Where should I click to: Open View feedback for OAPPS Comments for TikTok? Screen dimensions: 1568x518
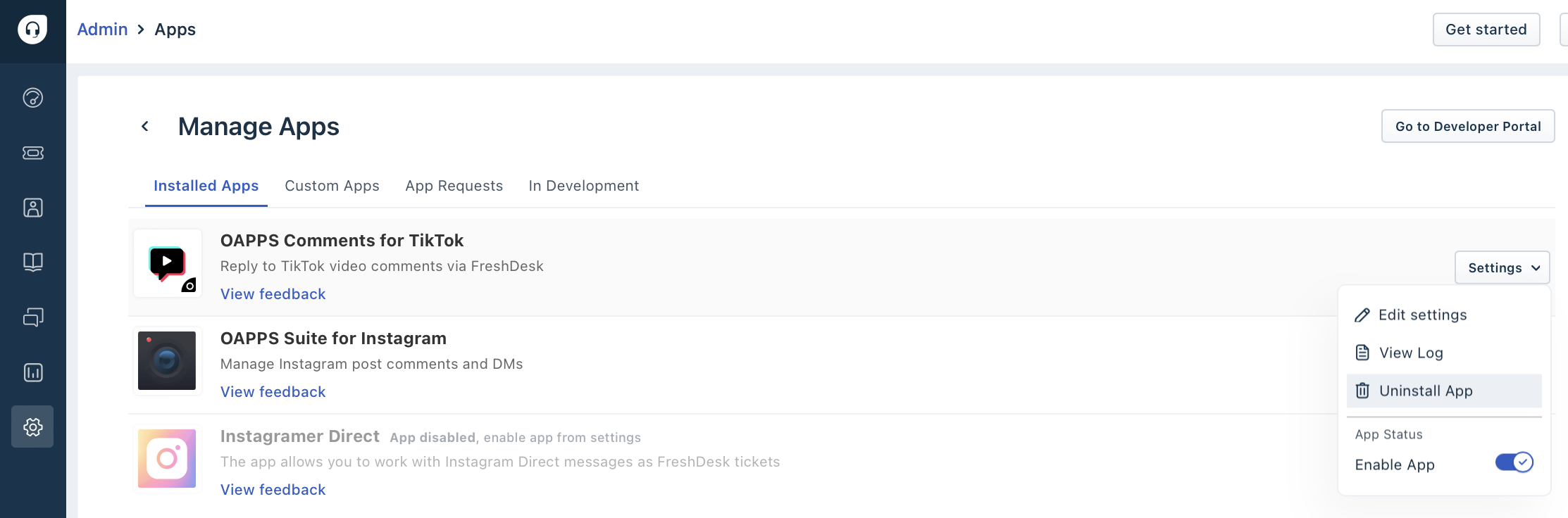pos(273,294)
